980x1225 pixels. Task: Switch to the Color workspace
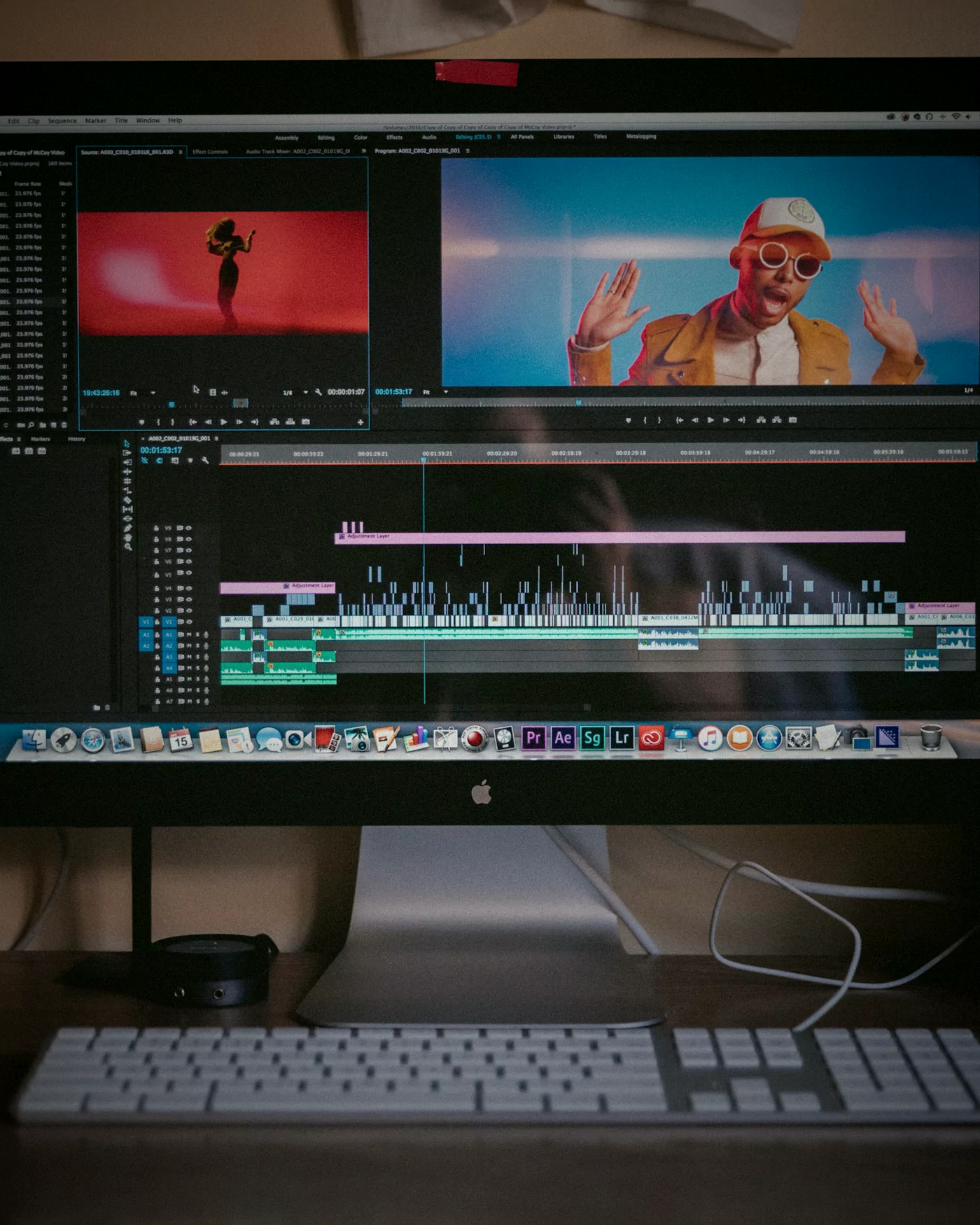coord(360,137)
